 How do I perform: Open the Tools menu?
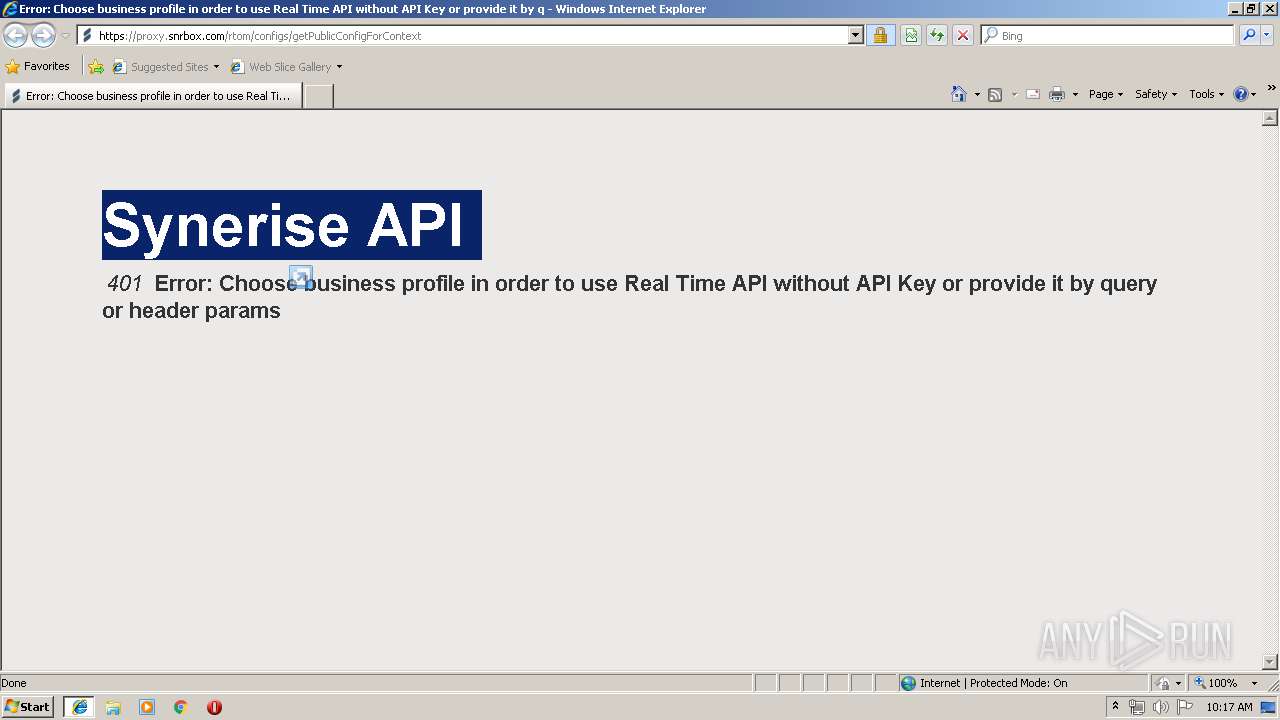pyautogui.click(x=1207, y=94)
